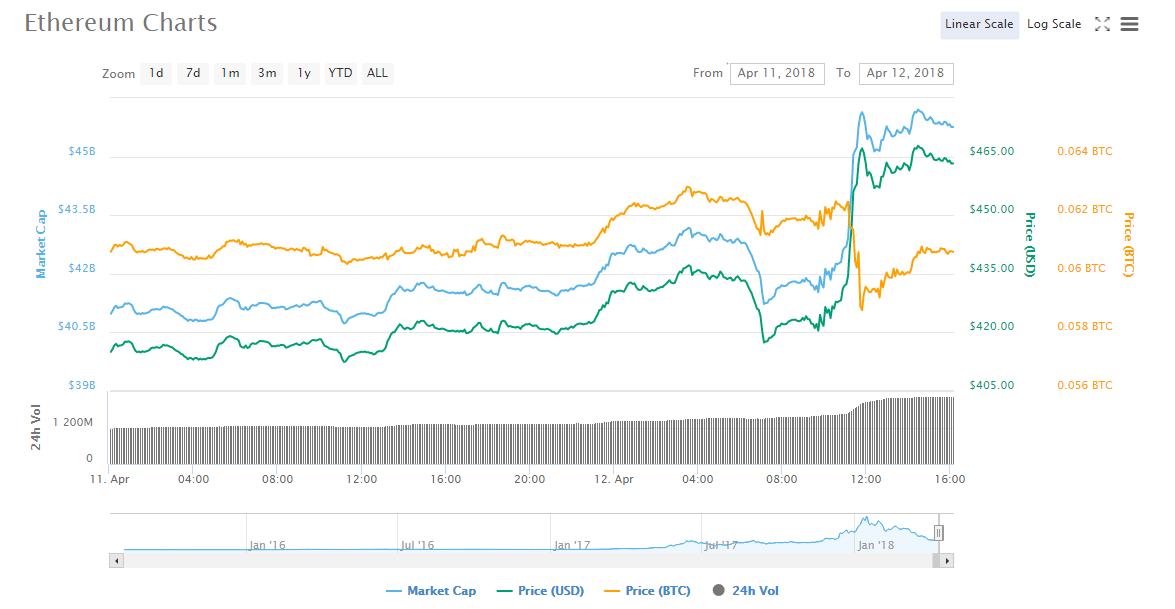Click the 12. Apr time axis label
Screen dimensions: 1175x609
[614, 479]
